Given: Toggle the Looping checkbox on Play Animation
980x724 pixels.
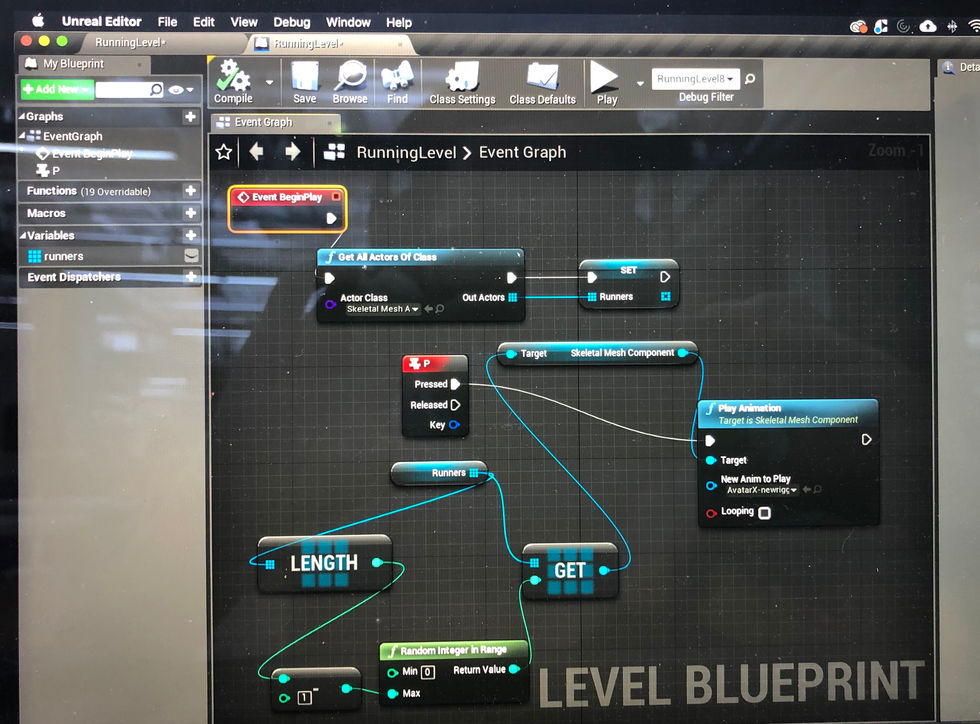Looking at the screenshot, I should [764, 513].
